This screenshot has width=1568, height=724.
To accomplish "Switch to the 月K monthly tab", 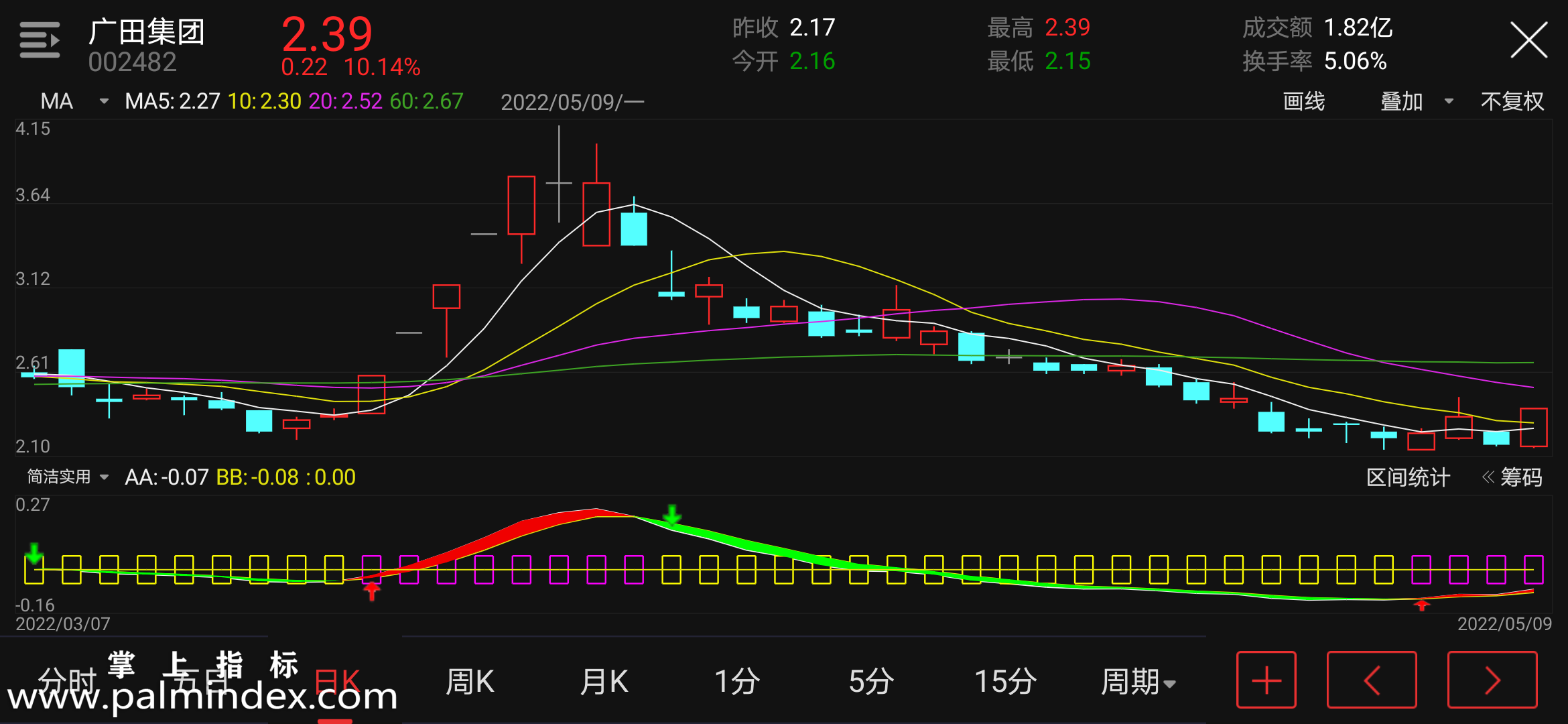I will coord(604,681).
